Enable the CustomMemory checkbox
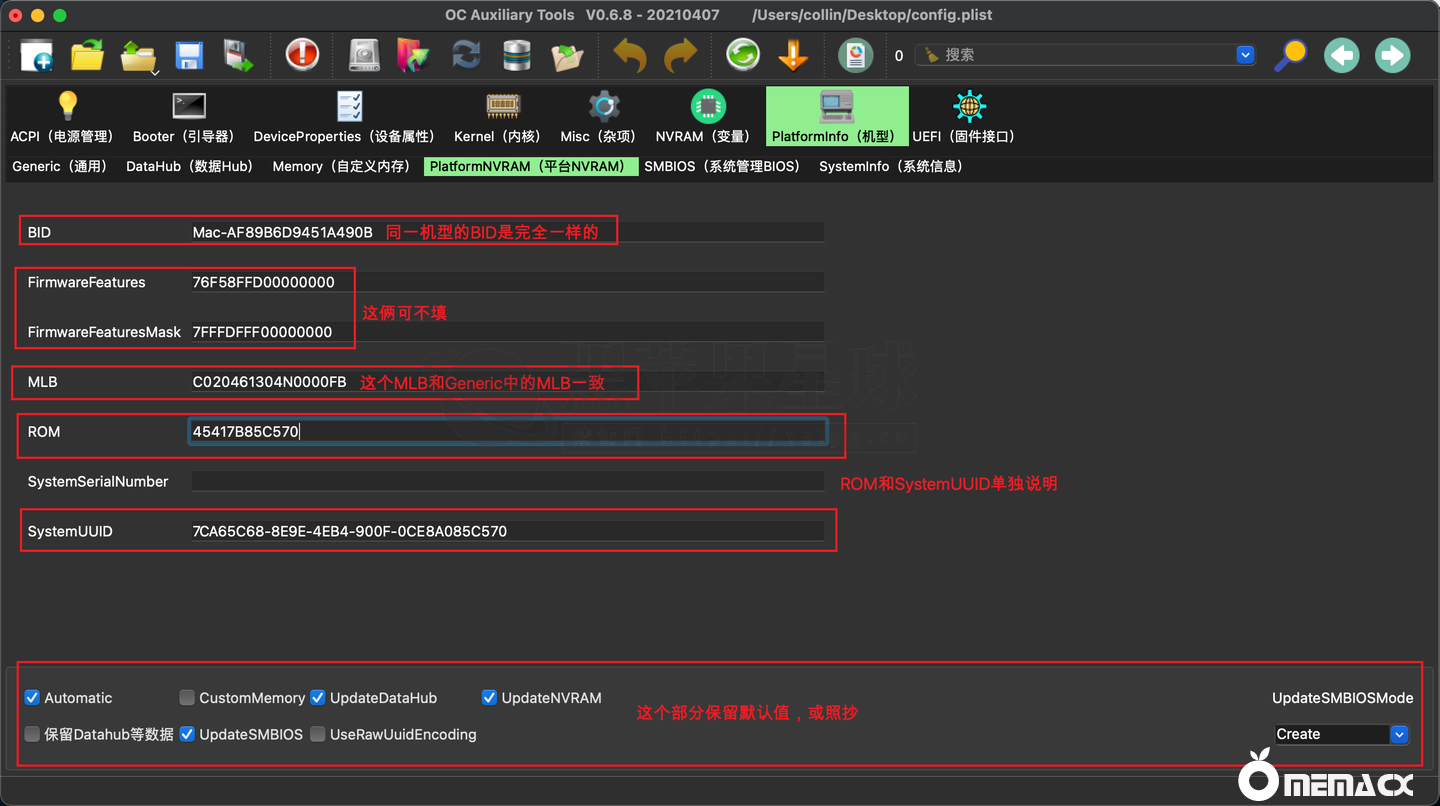Screen dimensions: 1440x806 [187, 698]
